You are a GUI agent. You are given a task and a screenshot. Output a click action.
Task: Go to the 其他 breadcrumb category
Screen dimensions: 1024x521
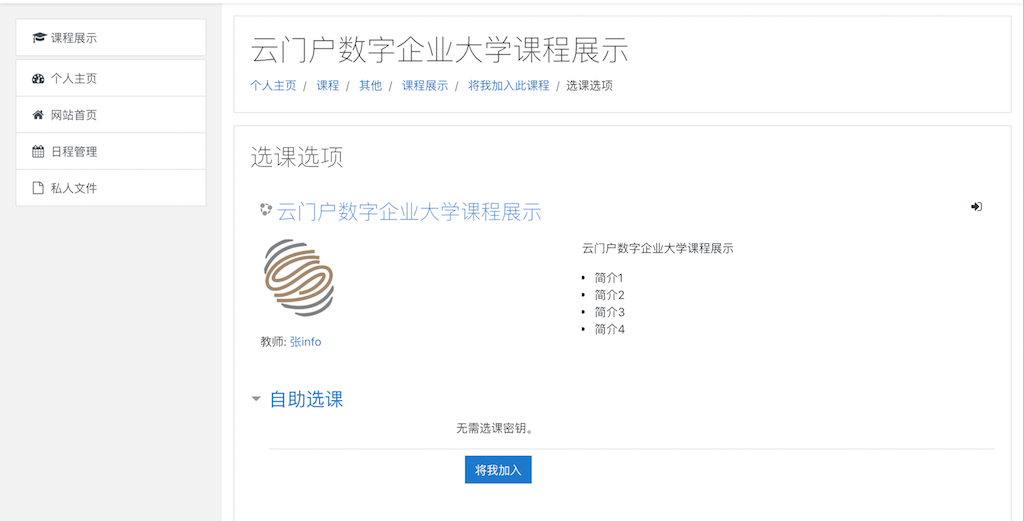tap(370, 86)
